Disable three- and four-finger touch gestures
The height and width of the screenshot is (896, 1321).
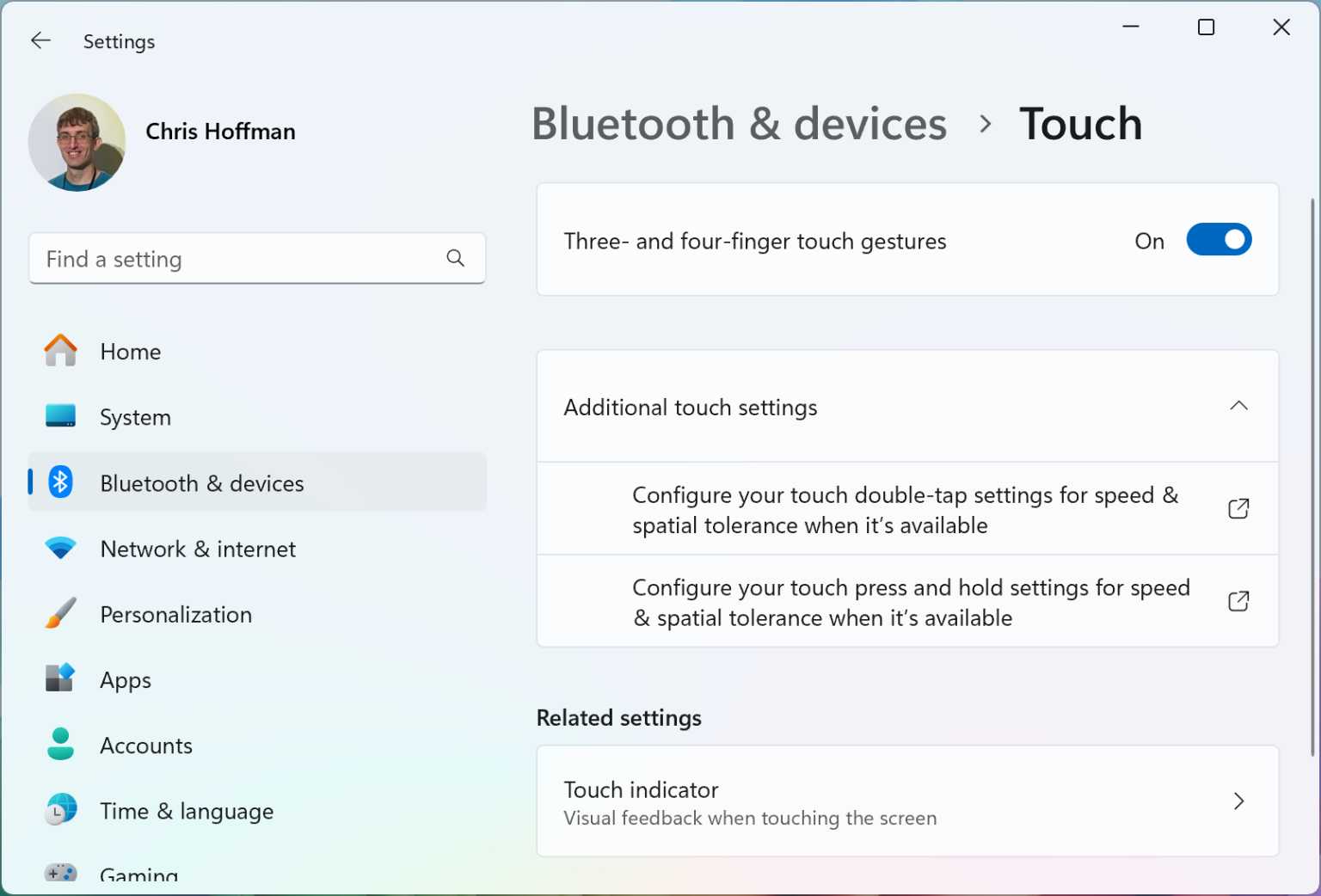point(1219,240)
